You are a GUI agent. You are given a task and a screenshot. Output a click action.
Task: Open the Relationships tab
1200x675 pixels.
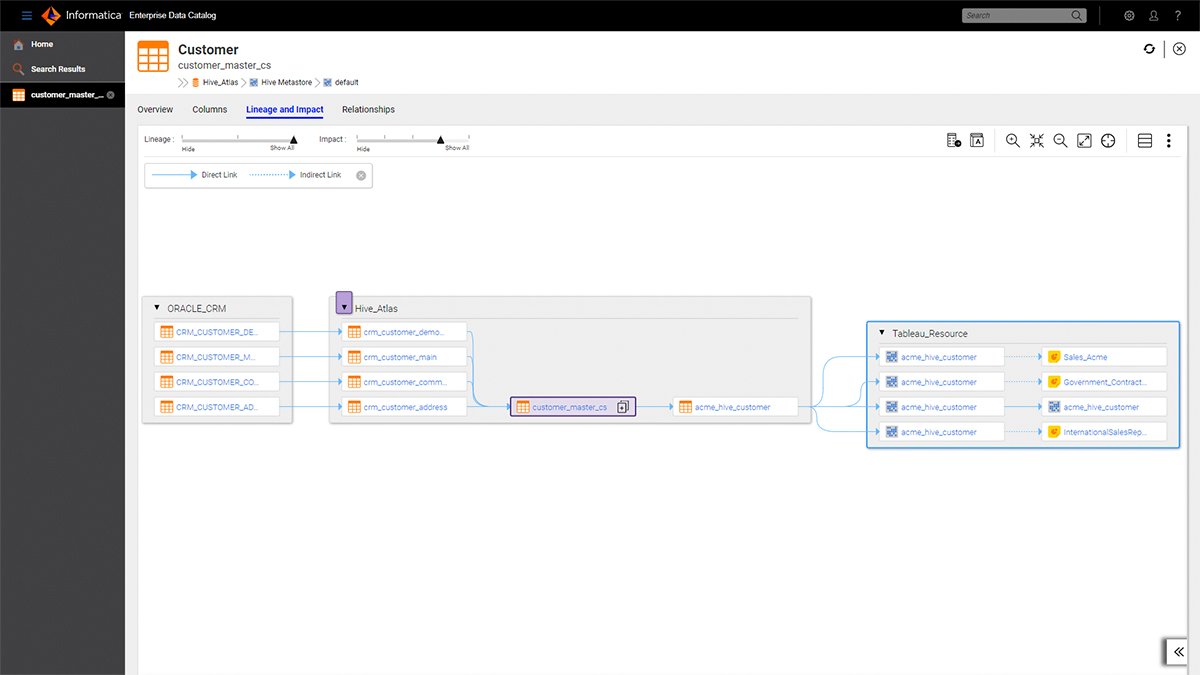[368, 110]
